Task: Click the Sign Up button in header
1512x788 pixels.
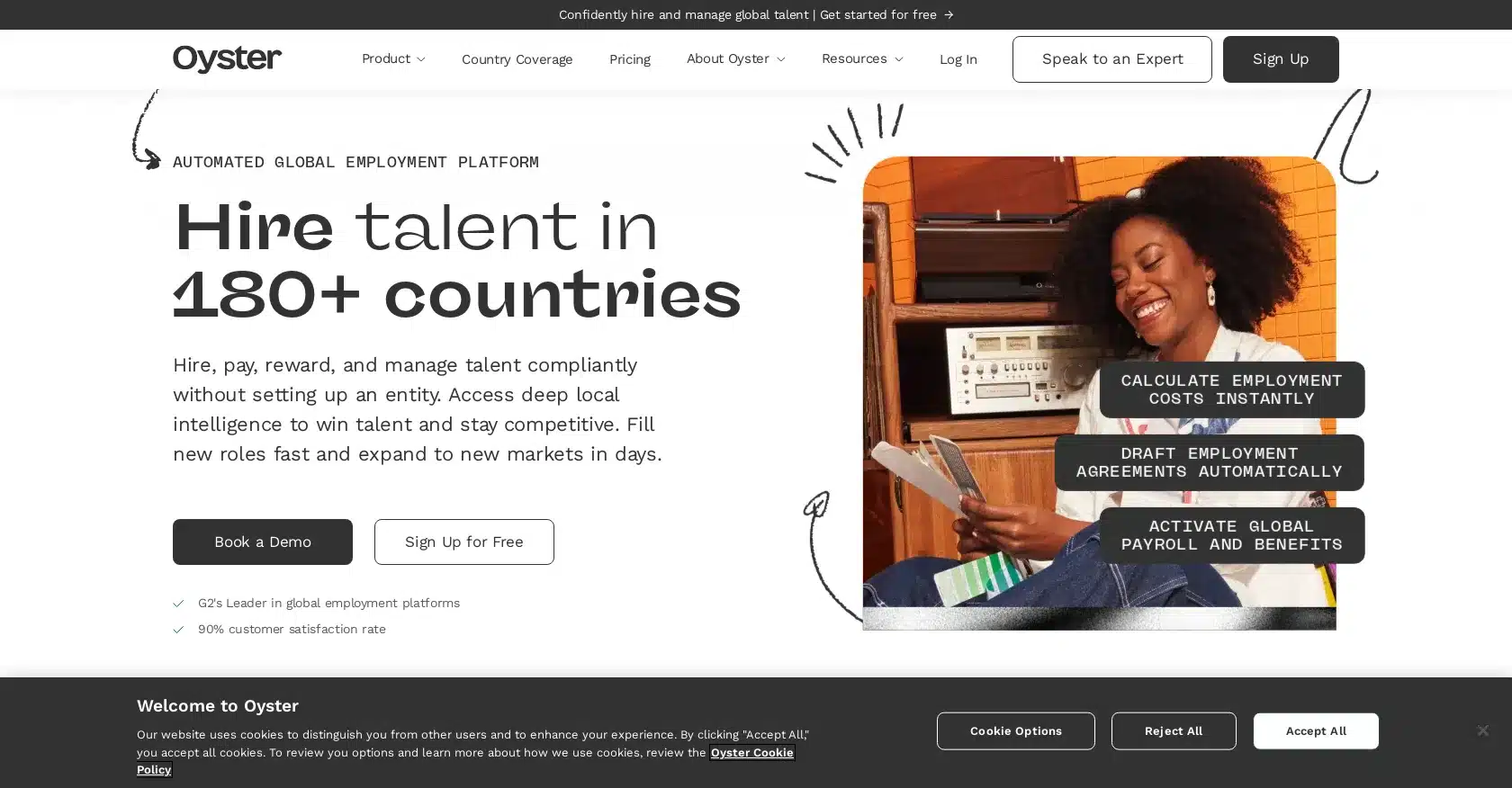Action: coord(1280,59)
